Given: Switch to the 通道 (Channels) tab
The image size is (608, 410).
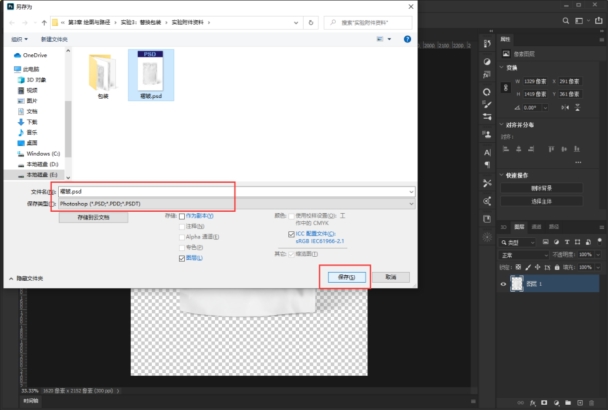Looking at the screenshot, I should (x=536, y=227).
